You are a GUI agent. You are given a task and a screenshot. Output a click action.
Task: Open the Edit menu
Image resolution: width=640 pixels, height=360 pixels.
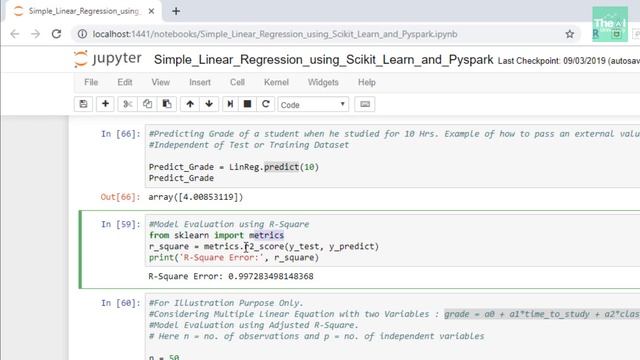point(125,82)
